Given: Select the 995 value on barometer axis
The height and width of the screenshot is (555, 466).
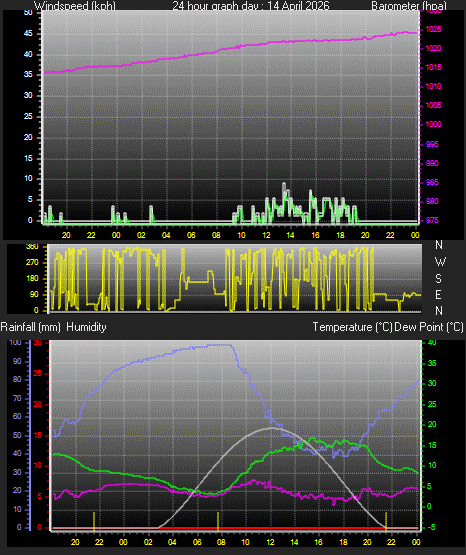Looking at the screenshot, I should tap(432, 144).
